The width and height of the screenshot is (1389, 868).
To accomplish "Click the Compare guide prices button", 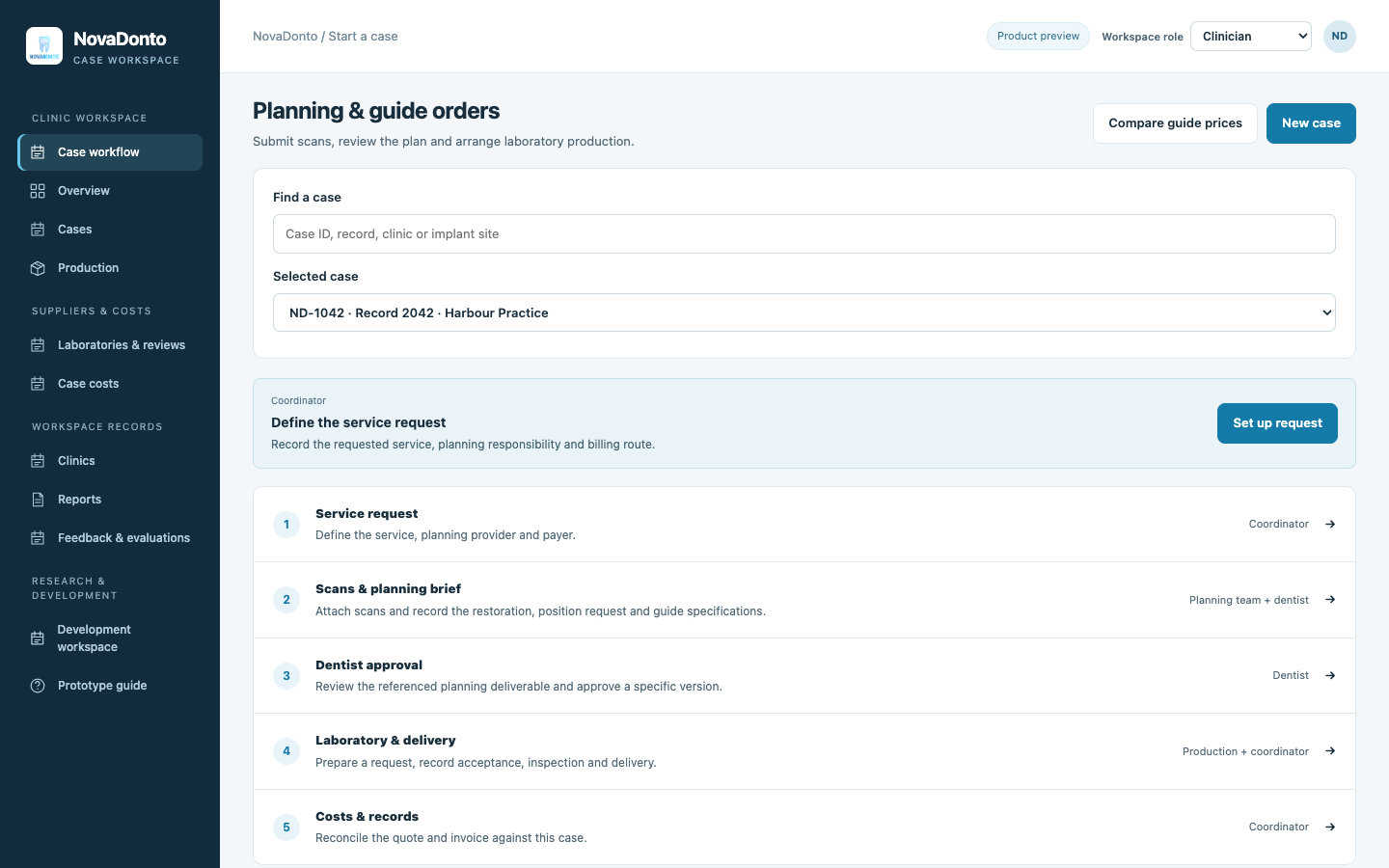I will pos(1175,123).
